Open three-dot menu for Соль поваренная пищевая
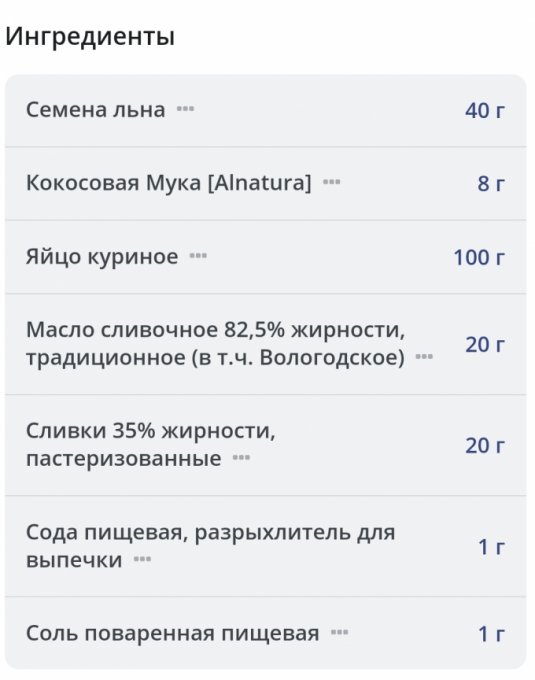Image resolution: width=535 pixels, height=680 pixels. tap(339, 632)
